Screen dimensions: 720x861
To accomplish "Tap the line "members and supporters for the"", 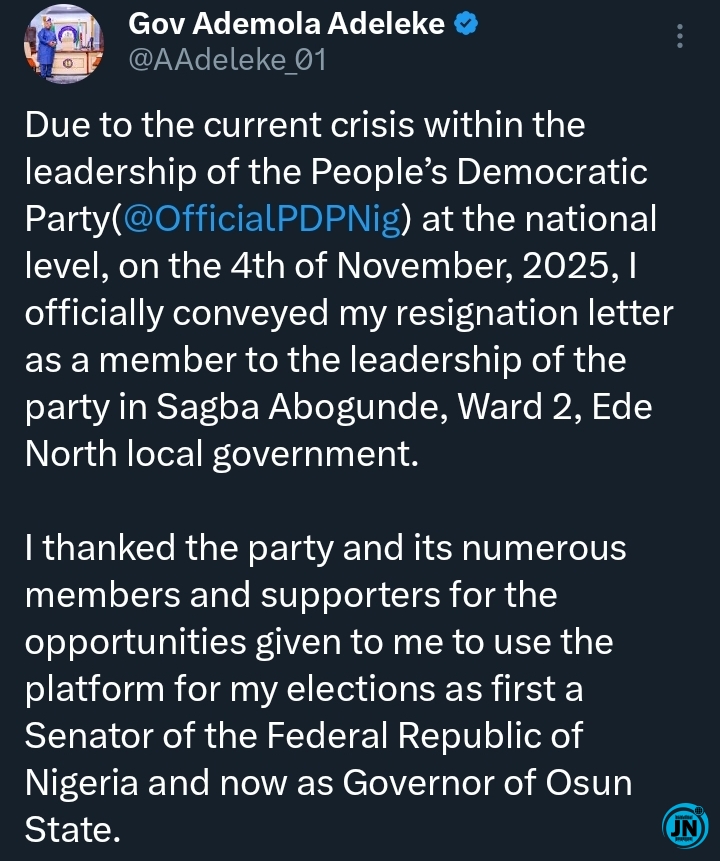I will point(291,595).
